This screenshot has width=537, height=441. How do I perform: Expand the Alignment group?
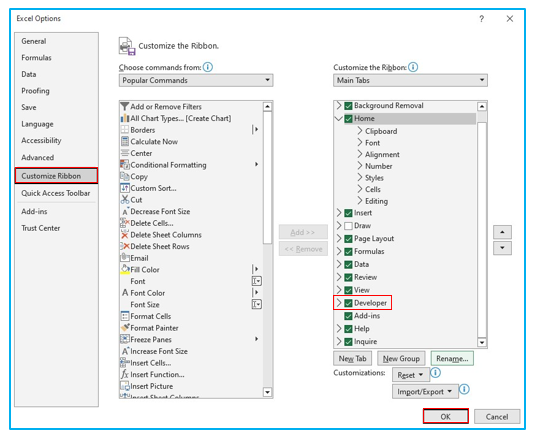[360, 154]
